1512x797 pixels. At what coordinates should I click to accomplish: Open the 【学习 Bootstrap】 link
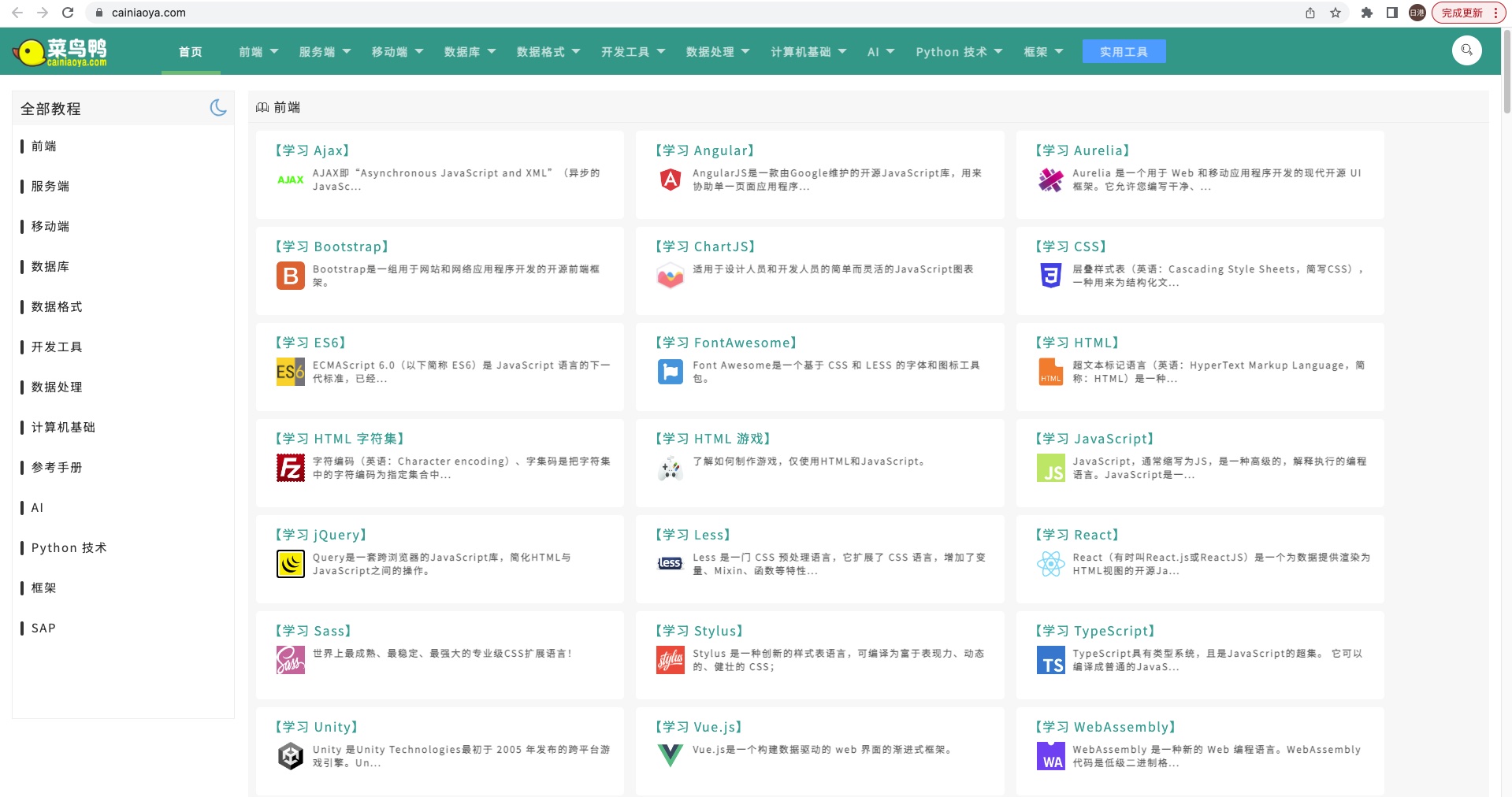pyautogui.click(x=332, y=247)
